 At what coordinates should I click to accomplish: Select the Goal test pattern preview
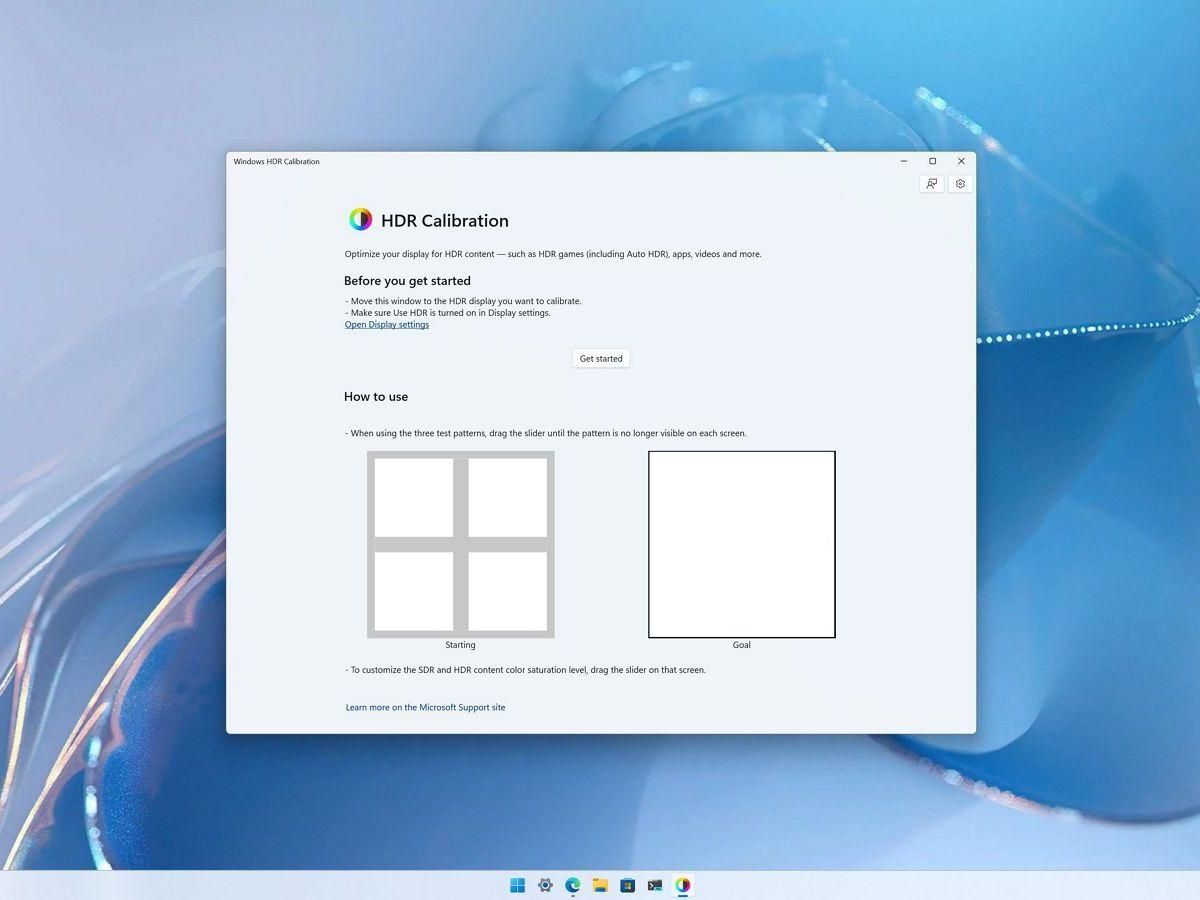(x=741, y=544)
